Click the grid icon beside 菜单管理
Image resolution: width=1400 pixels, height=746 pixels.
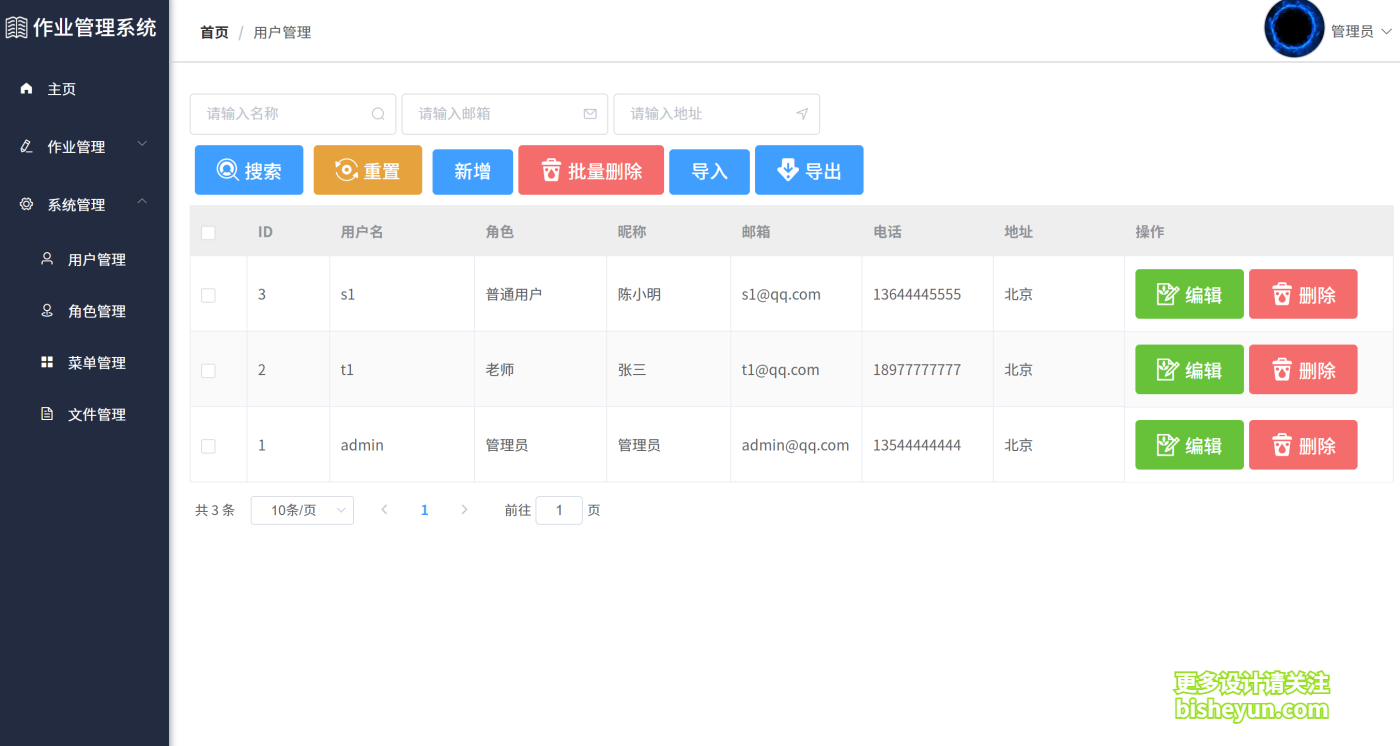47,362
